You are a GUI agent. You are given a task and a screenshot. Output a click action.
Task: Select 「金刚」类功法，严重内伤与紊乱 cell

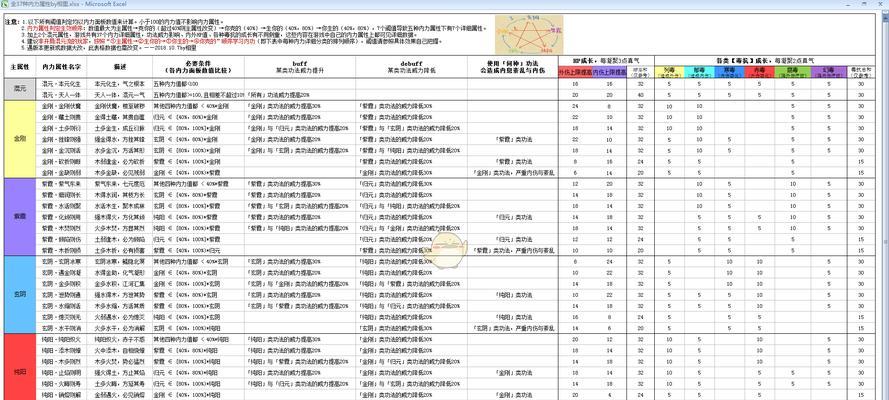pyautogui.click(x=513, y=172)
